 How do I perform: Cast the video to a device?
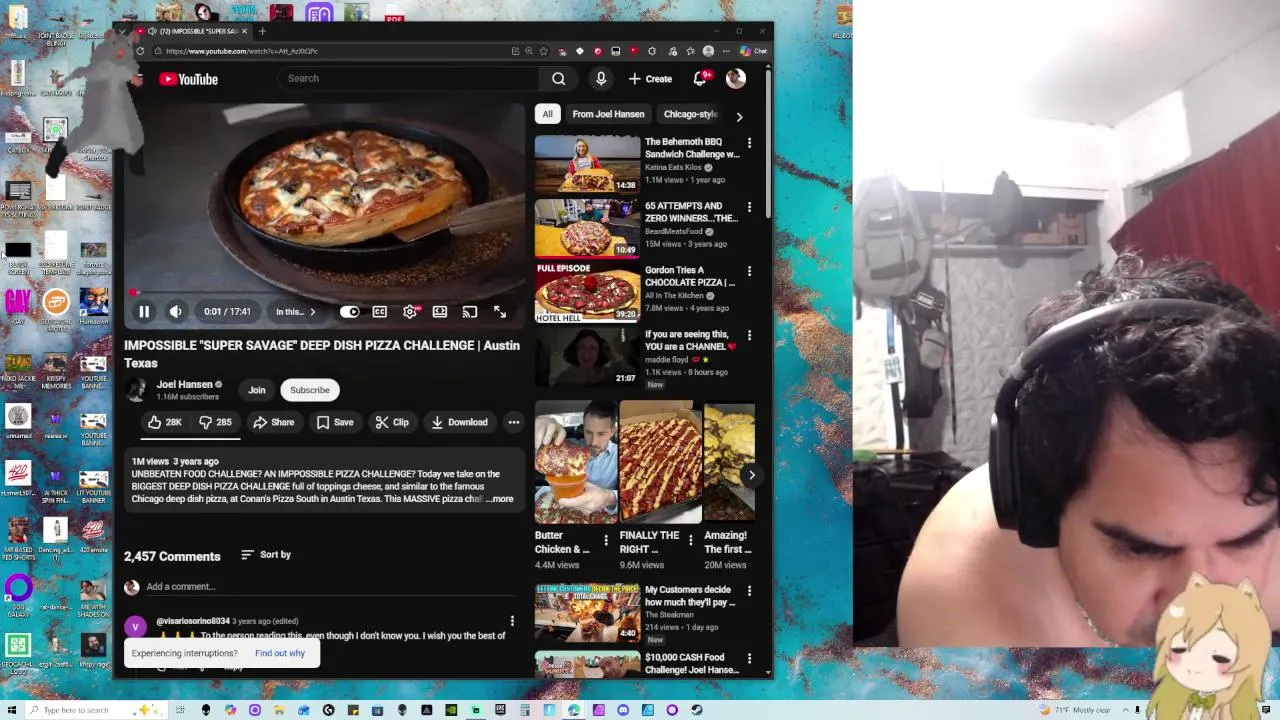click(470, 312)
